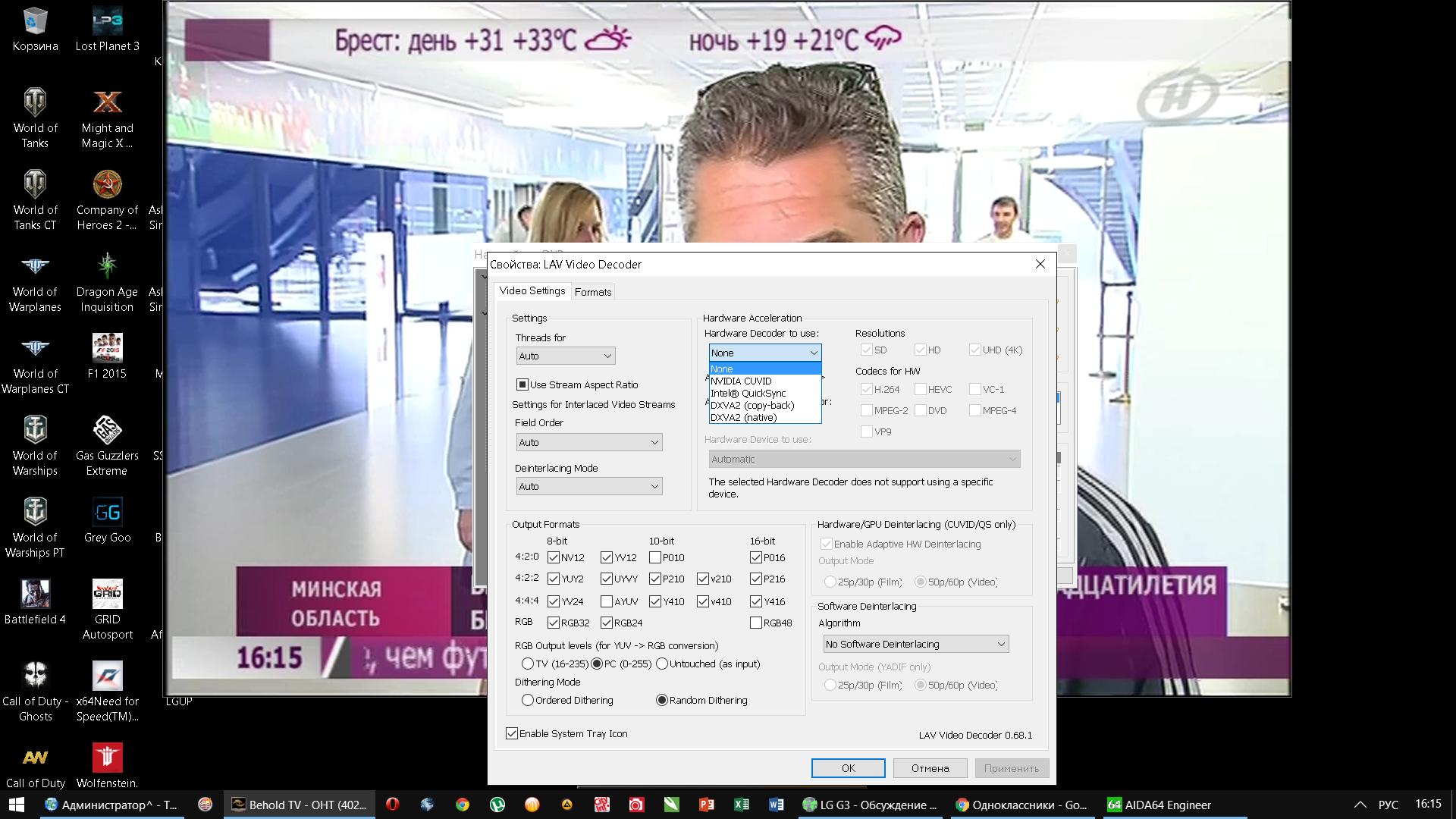Launch Lost Planet 3 desktop shortcut
1456x819 pixels.
[x=107, y=30]
